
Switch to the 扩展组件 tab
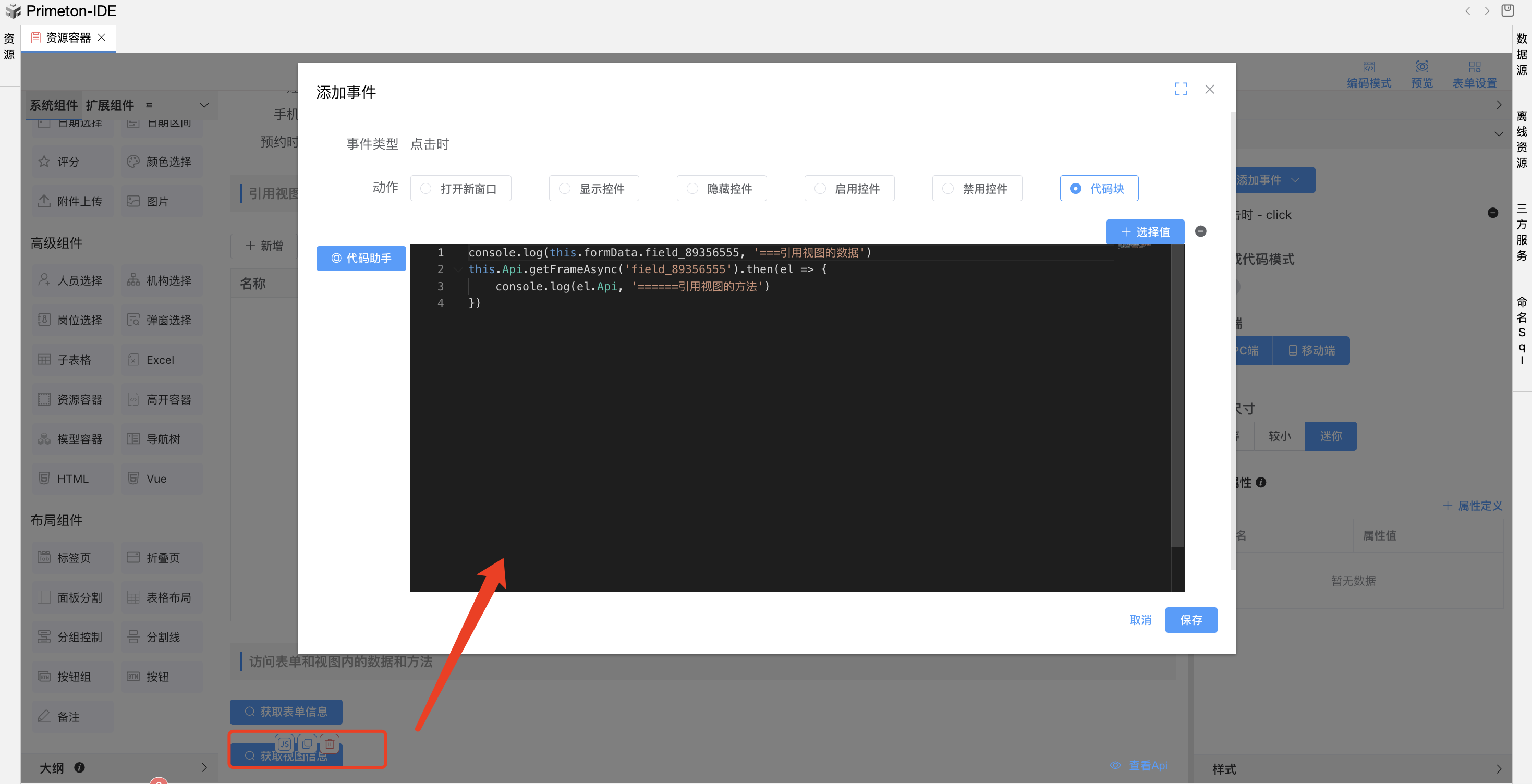[x=110, y=105]
